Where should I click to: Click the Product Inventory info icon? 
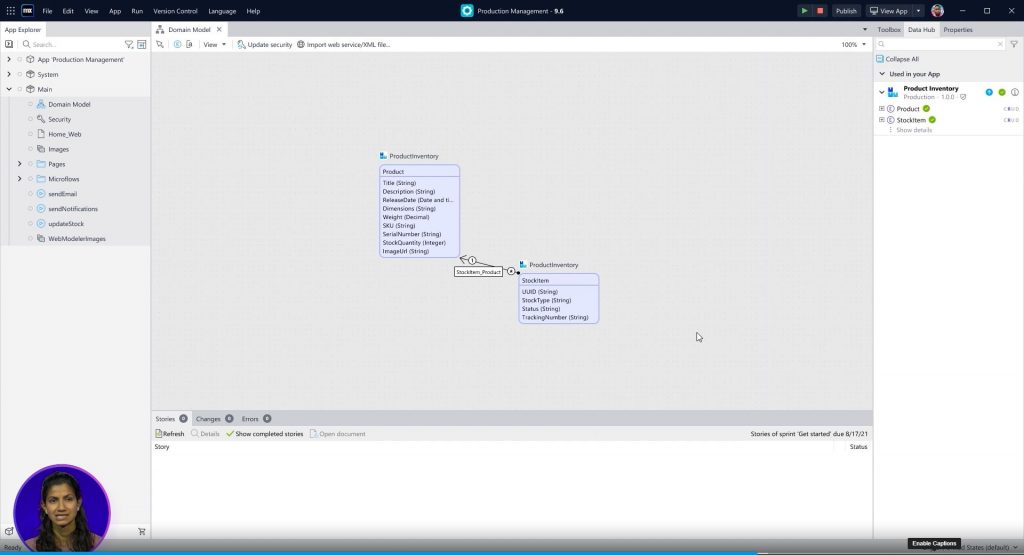[1014, 92]
